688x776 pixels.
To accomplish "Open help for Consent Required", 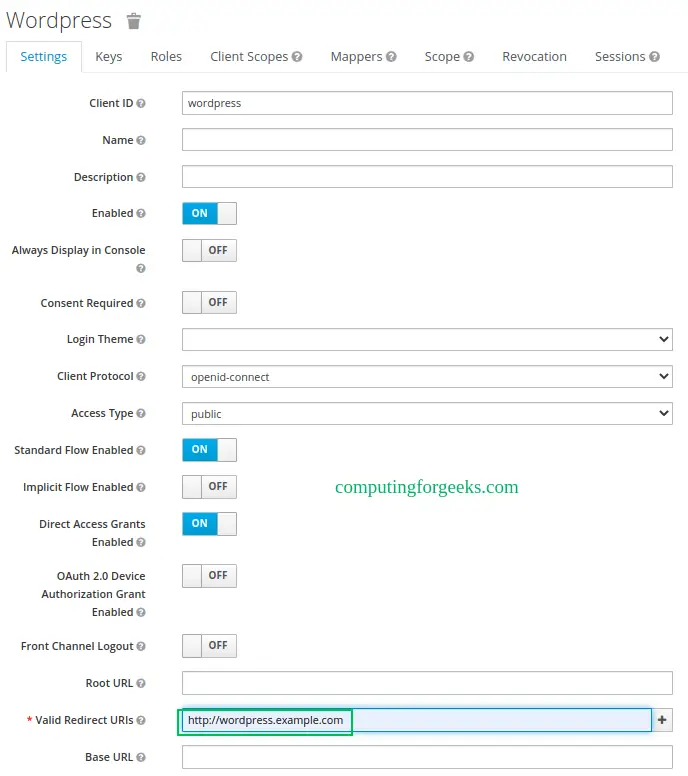I will tap(141, 303).
